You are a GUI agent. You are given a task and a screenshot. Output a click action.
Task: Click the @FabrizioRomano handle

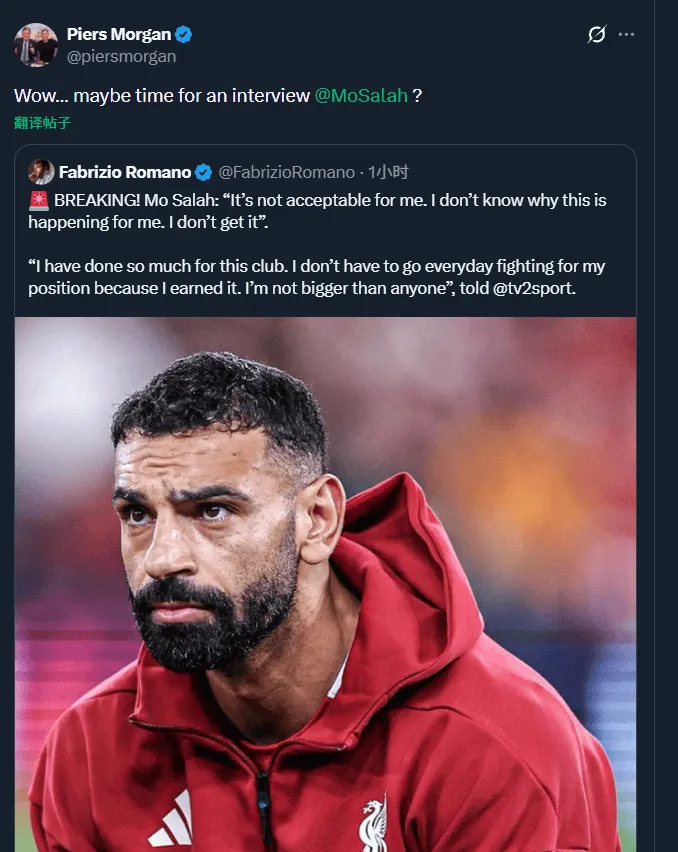tap(286, 172)
